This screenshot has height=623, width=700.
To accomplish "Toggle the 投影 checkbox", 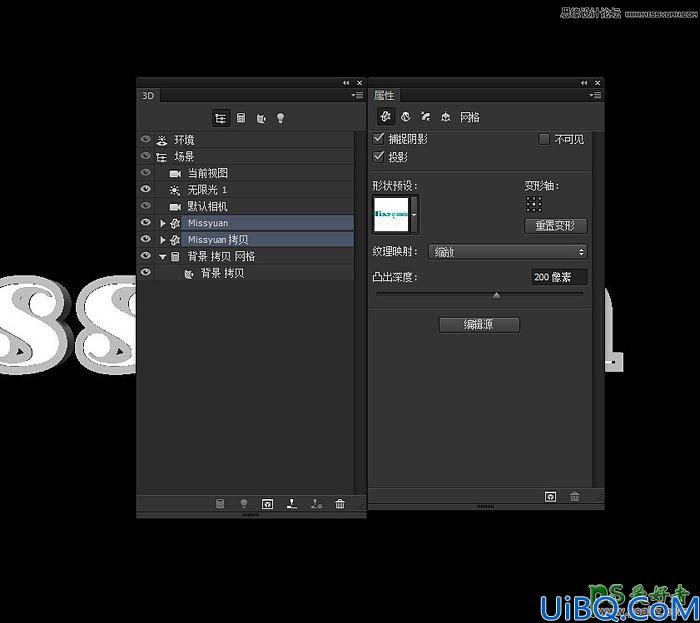I will 379,156.
